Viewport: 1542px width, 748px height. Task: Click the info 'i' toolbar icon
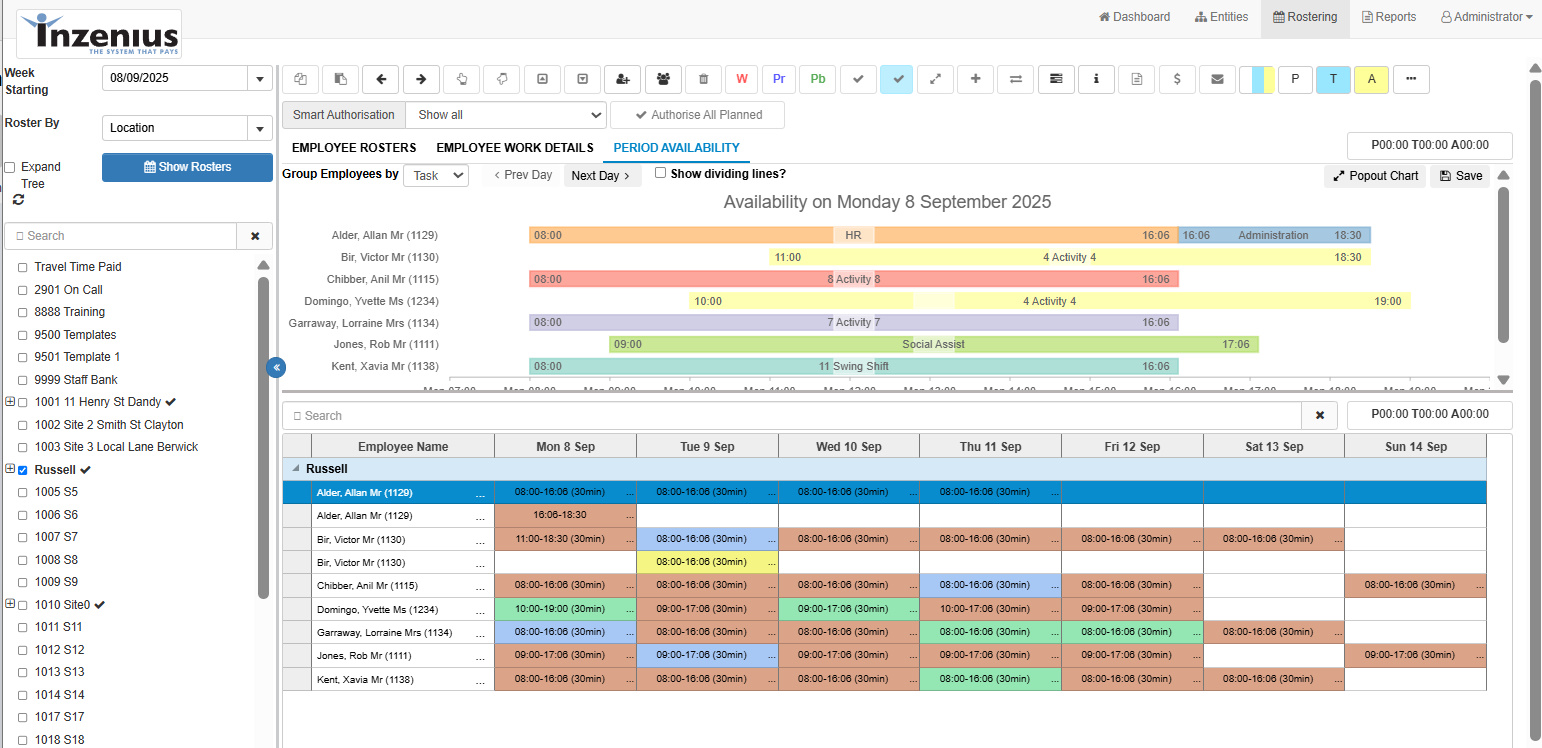point(1097,79)
